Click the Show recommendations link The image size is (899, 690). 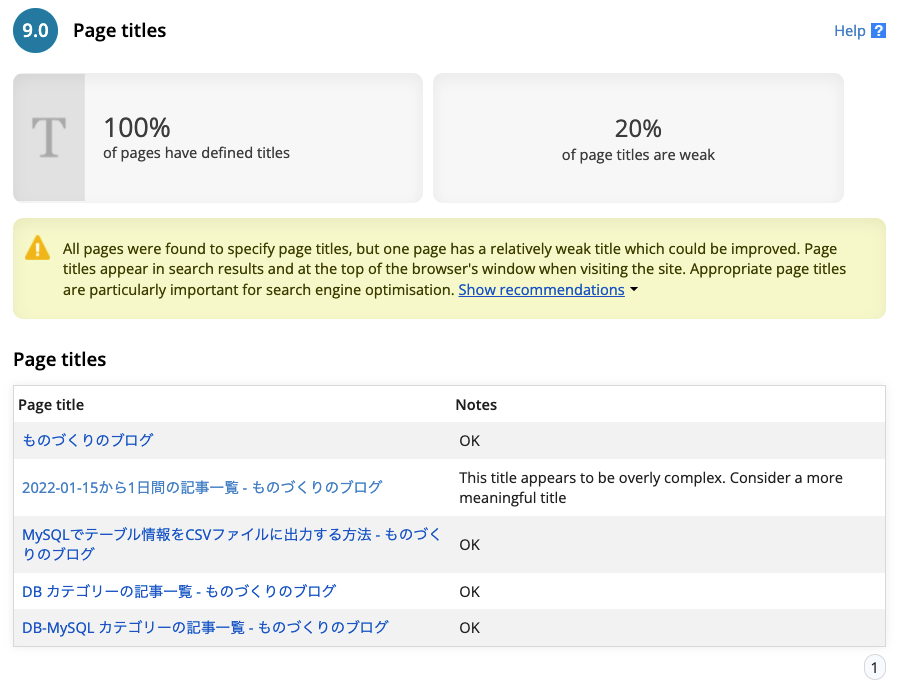click(x=541, y=290)
